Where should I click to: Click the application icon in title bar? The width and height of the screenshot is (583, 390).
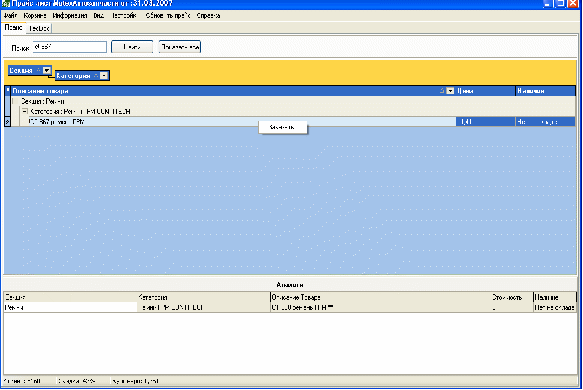[x=6, y=4]
